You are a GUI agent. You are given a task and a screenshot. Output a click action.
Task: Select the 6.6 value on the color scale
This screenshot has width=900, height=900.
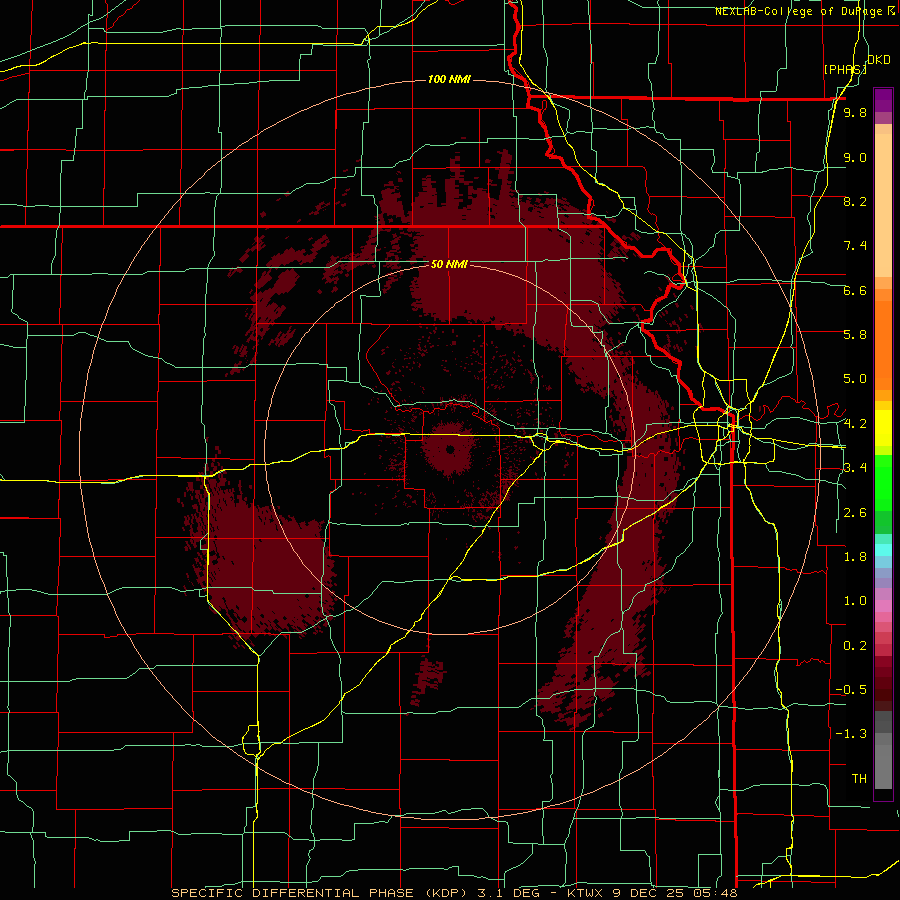[855, 290]
